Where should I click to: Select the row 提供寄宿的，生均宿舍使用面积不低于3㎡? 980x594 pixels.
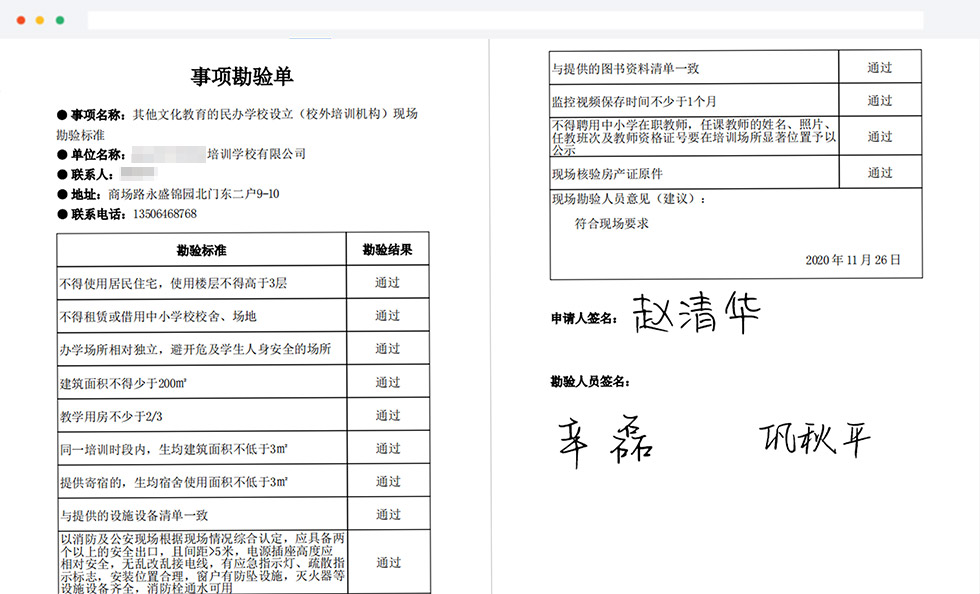201,481
